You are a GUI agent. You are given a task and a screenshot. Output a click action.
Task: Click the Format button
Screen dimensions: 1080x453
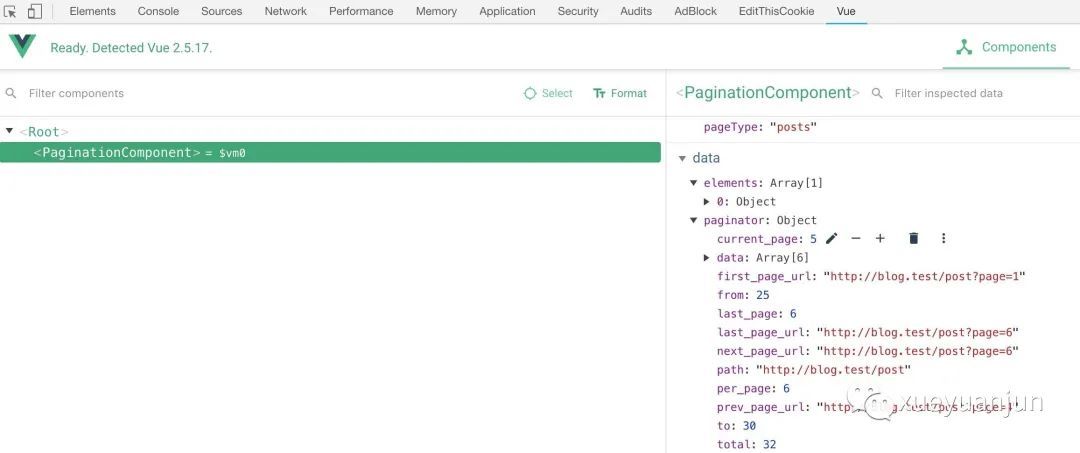620,93
